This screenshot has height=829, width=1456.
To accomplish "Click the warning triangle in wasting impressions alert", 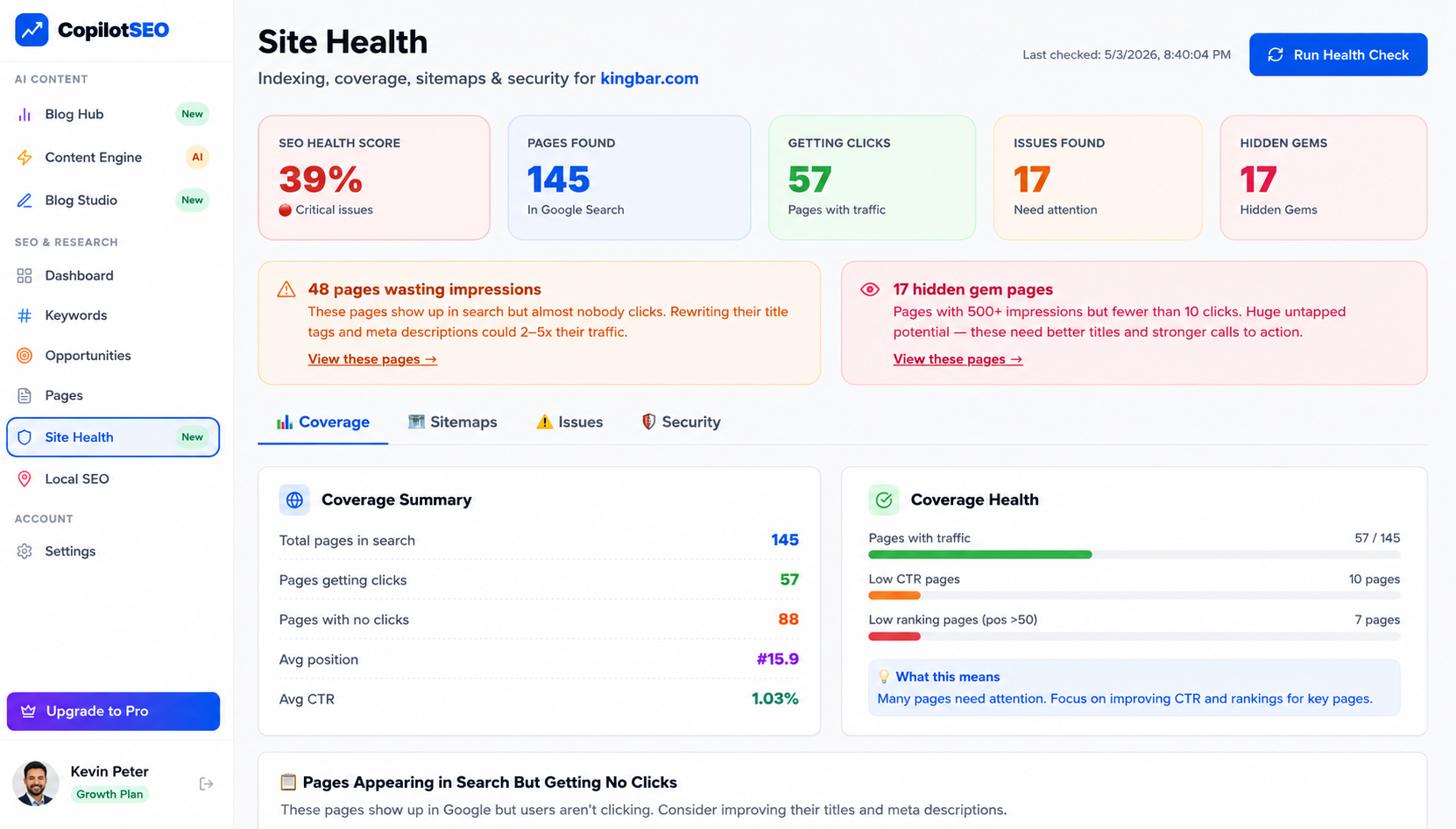I will [286, 289].
